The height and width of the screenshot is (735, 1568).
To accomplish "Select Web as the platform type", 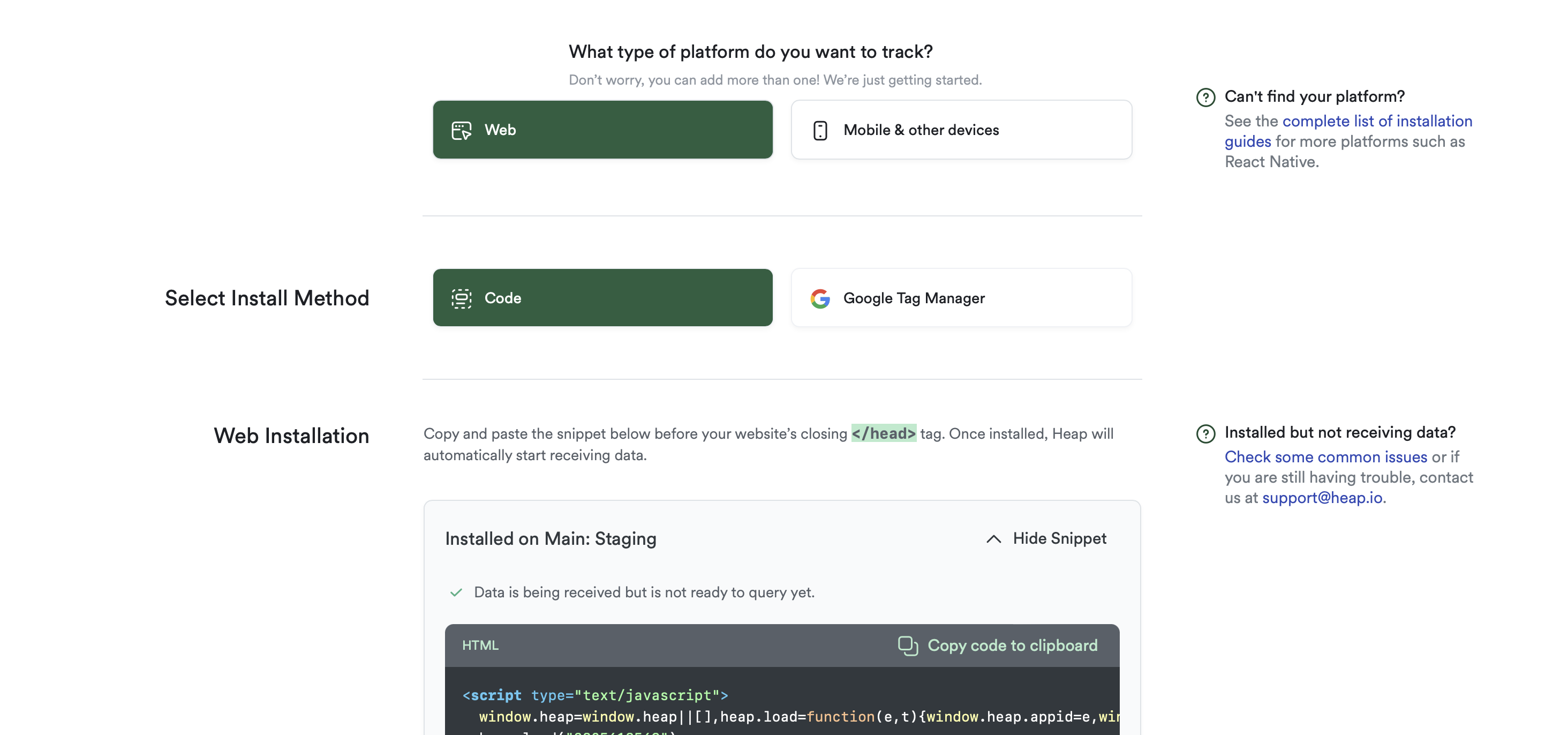I will pyautogui.click(x=602, y=130).
